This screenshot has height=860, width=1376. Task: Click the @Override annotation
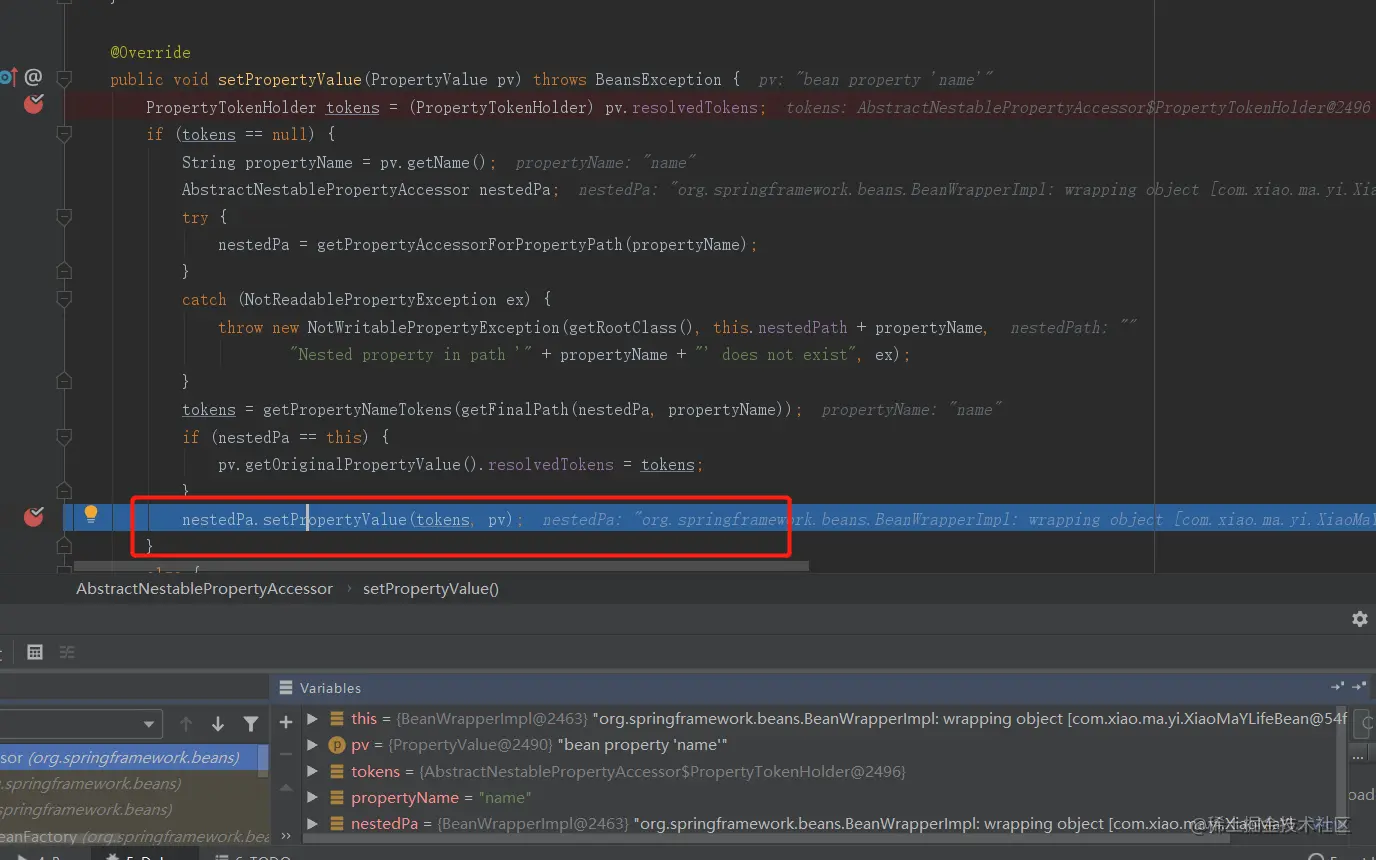click(150, 52)
